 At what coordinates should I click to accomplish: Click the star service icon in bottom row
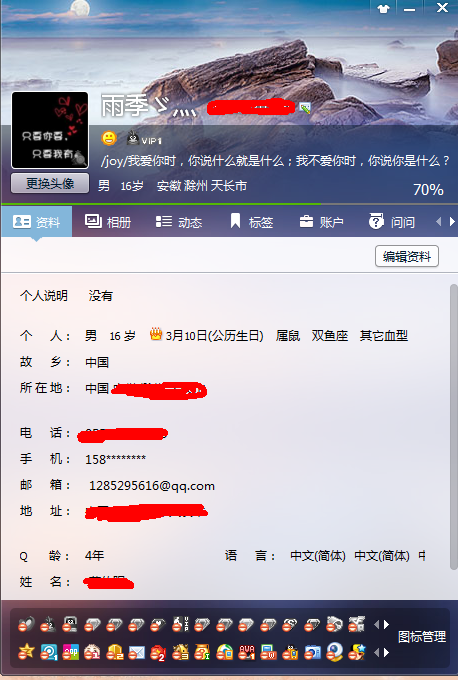coord(26,652)
